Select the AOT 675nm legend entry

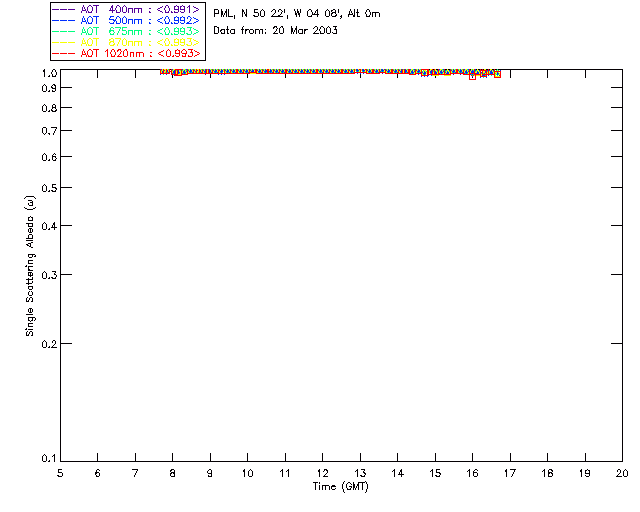click(x=126, y=31)
